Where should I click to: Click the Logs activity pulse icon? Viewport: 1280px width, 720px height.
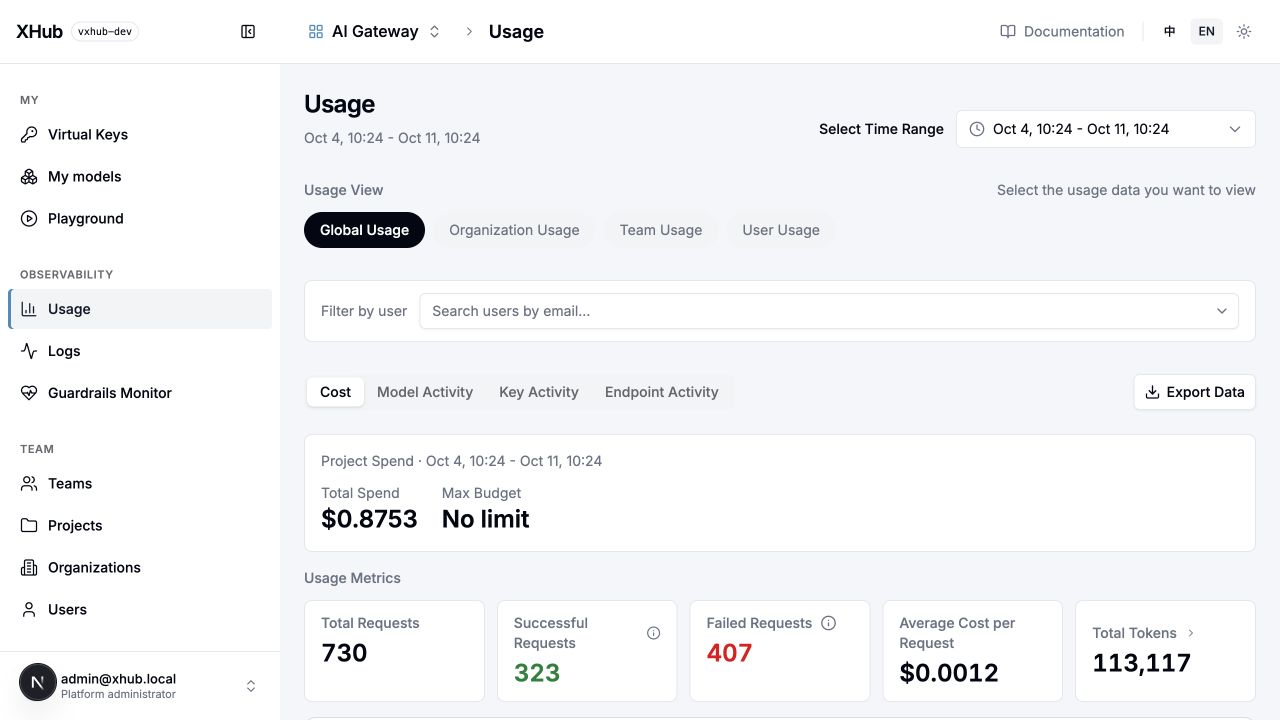[x=29, y=352]
